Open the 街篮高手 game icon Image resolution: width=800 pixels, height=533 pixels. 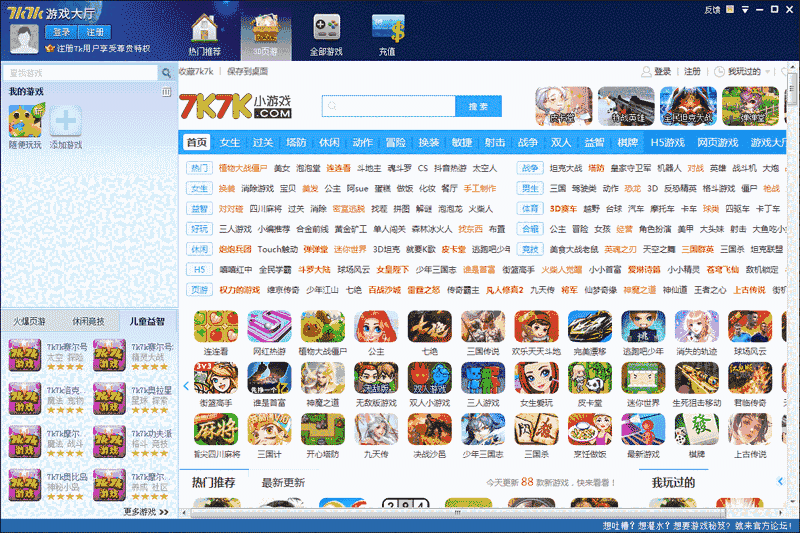click(x=216, y=378)
